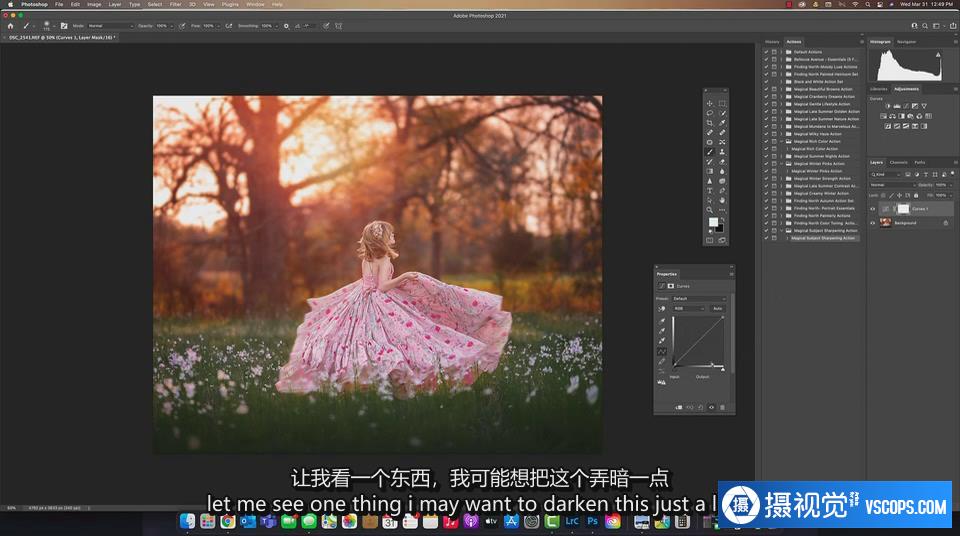Open Photoshop from the Dock
This screenshot has height=536, width=960.
point(592,521)
